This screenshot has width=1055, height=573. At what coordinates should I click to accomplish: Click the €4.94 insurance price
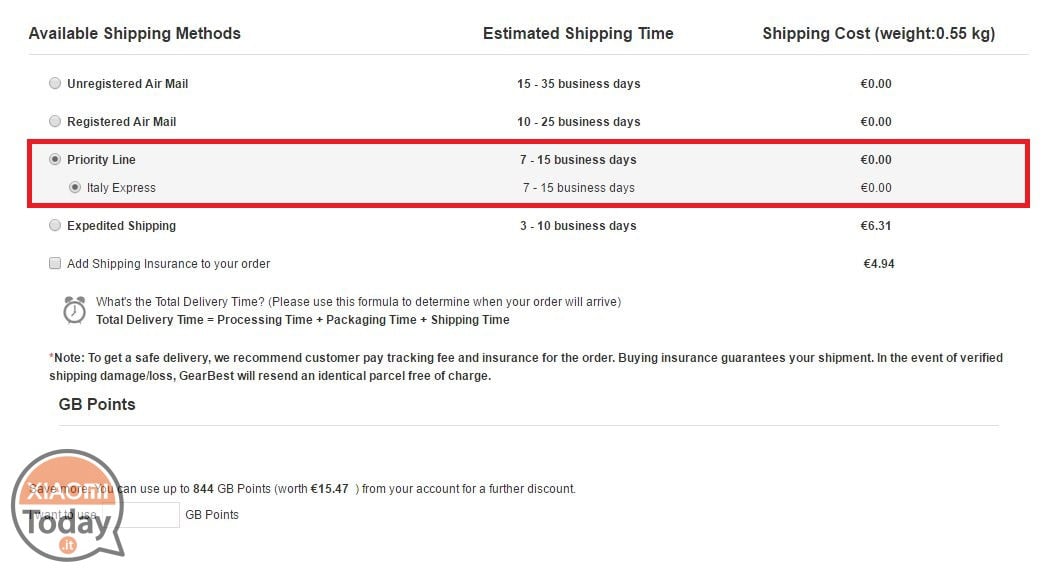tap(879, 264)
